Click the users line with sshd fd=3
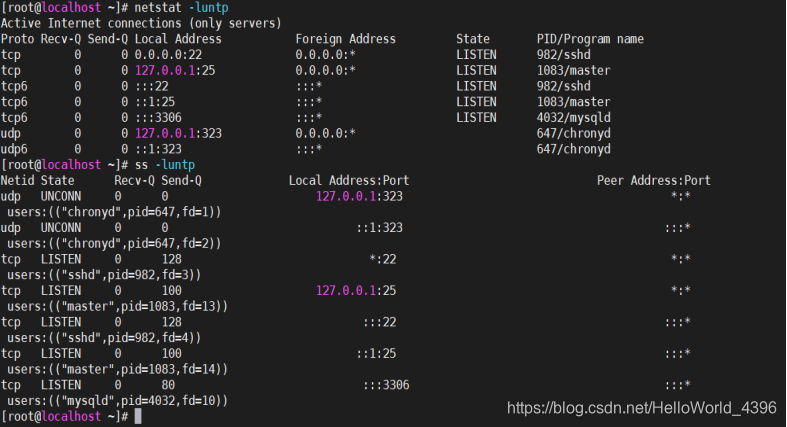787x427 pixels. tap(104, 275)
